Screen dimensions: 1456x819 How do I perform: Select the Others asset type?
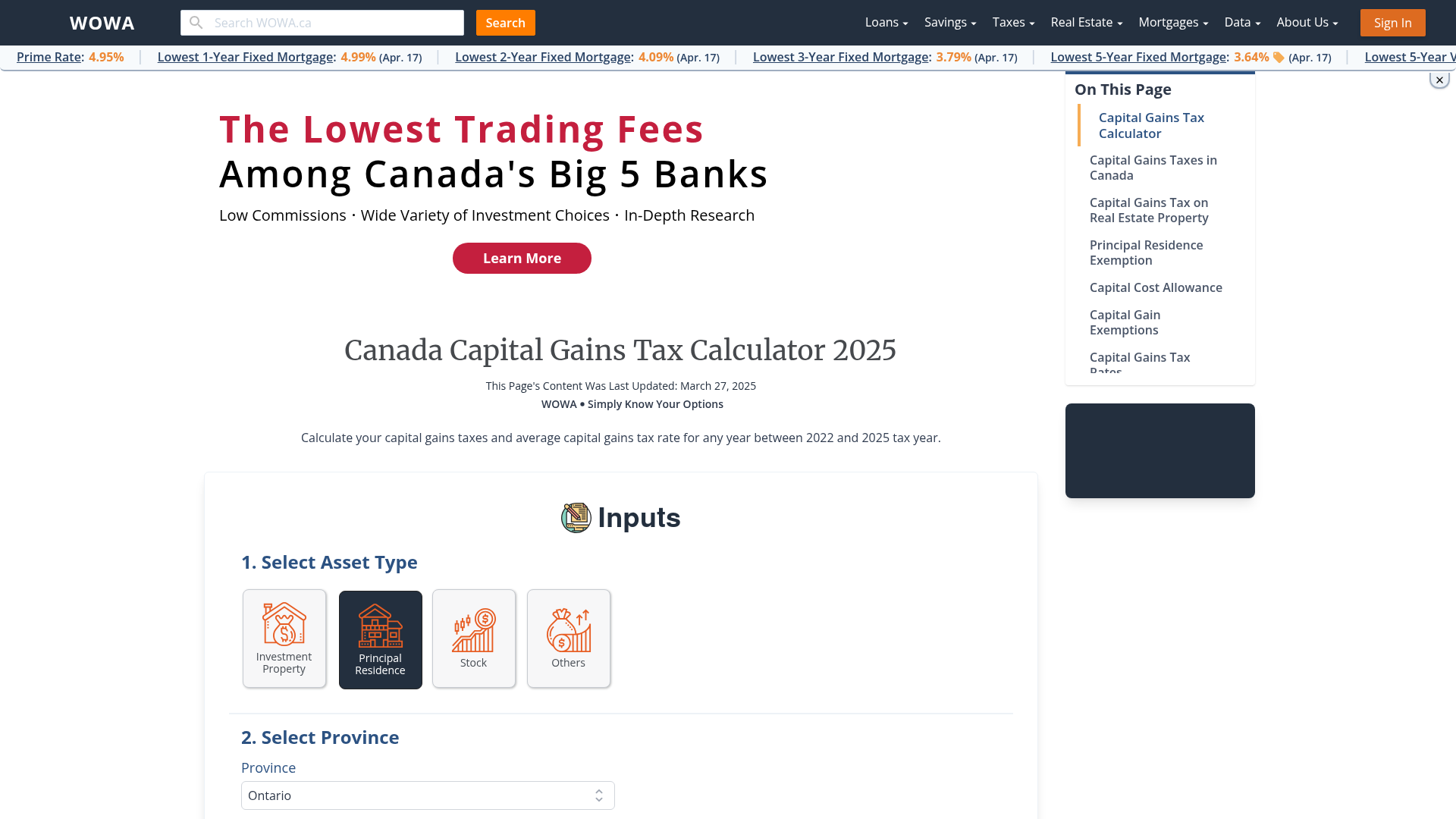tap(568, 638)
